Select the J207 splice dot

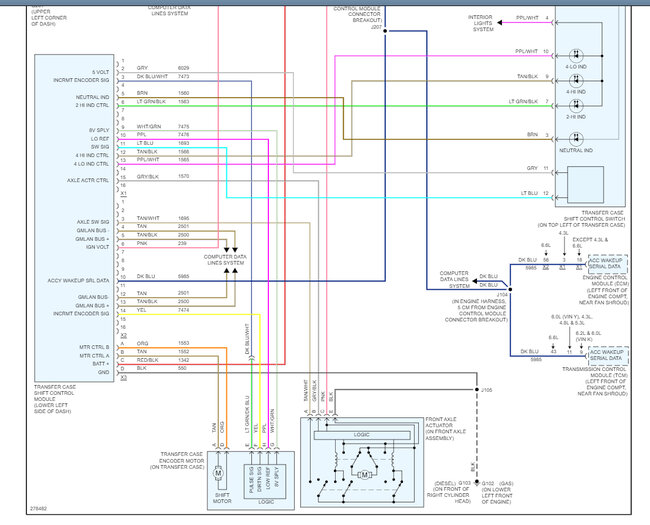click(x=385, y=31)
